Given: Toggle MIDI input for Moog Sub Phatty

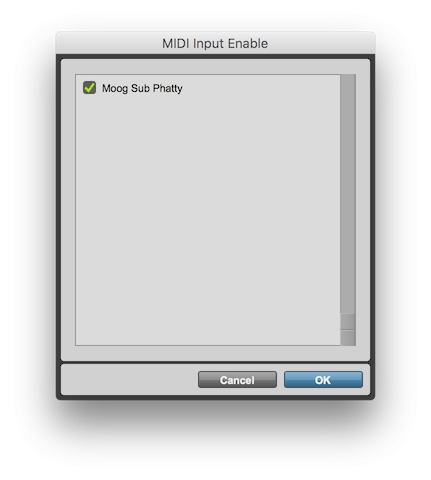Looking at the screenshot, I should coord(89,88).
